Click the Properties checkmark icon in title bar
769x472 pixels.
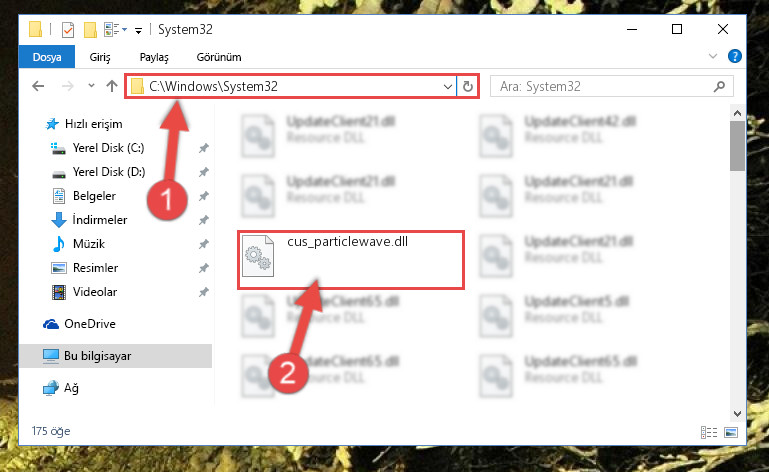tap(68, 30)
